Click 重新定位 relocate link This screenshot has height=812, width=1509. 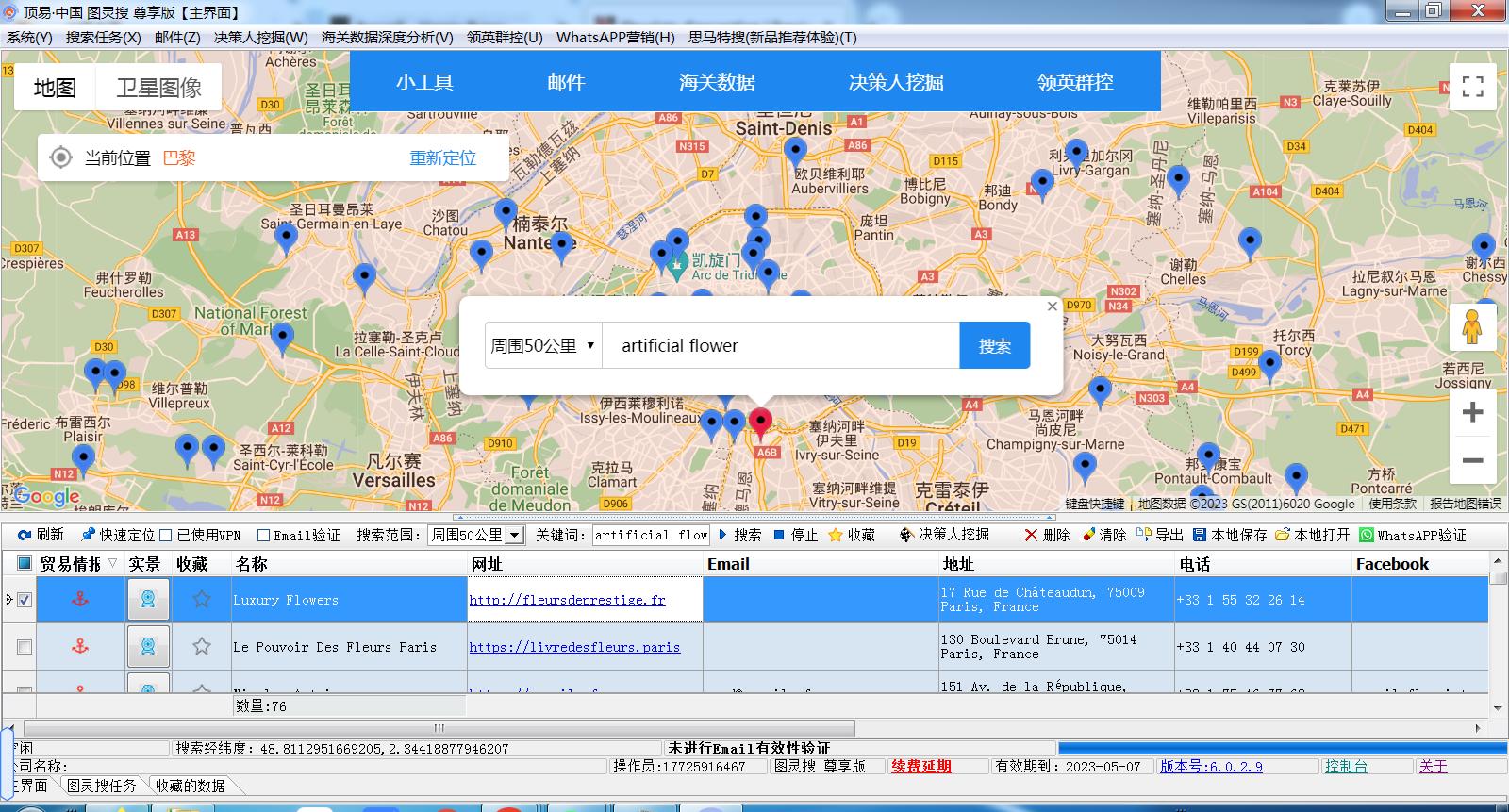coord(442,157)
